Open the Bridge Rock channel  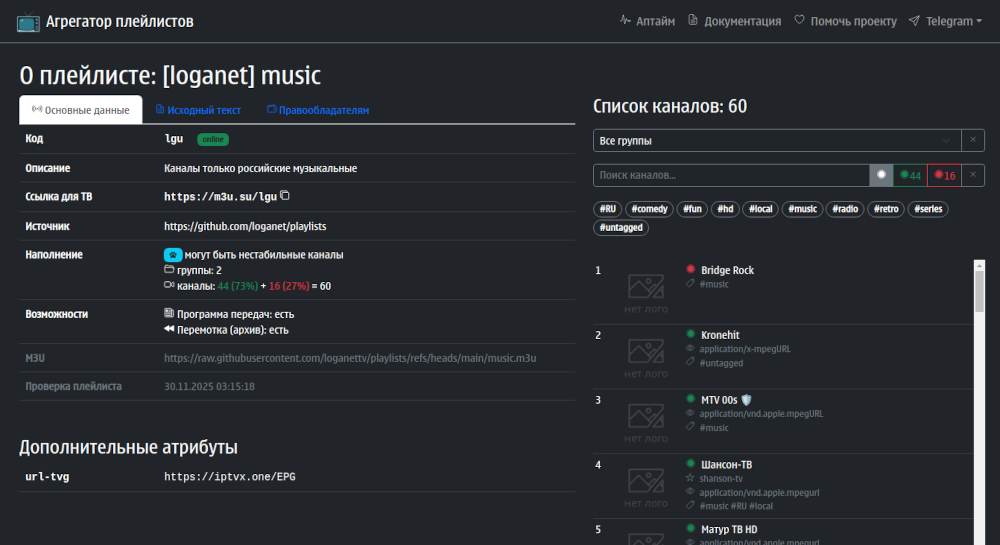click(x=727, y=270)
